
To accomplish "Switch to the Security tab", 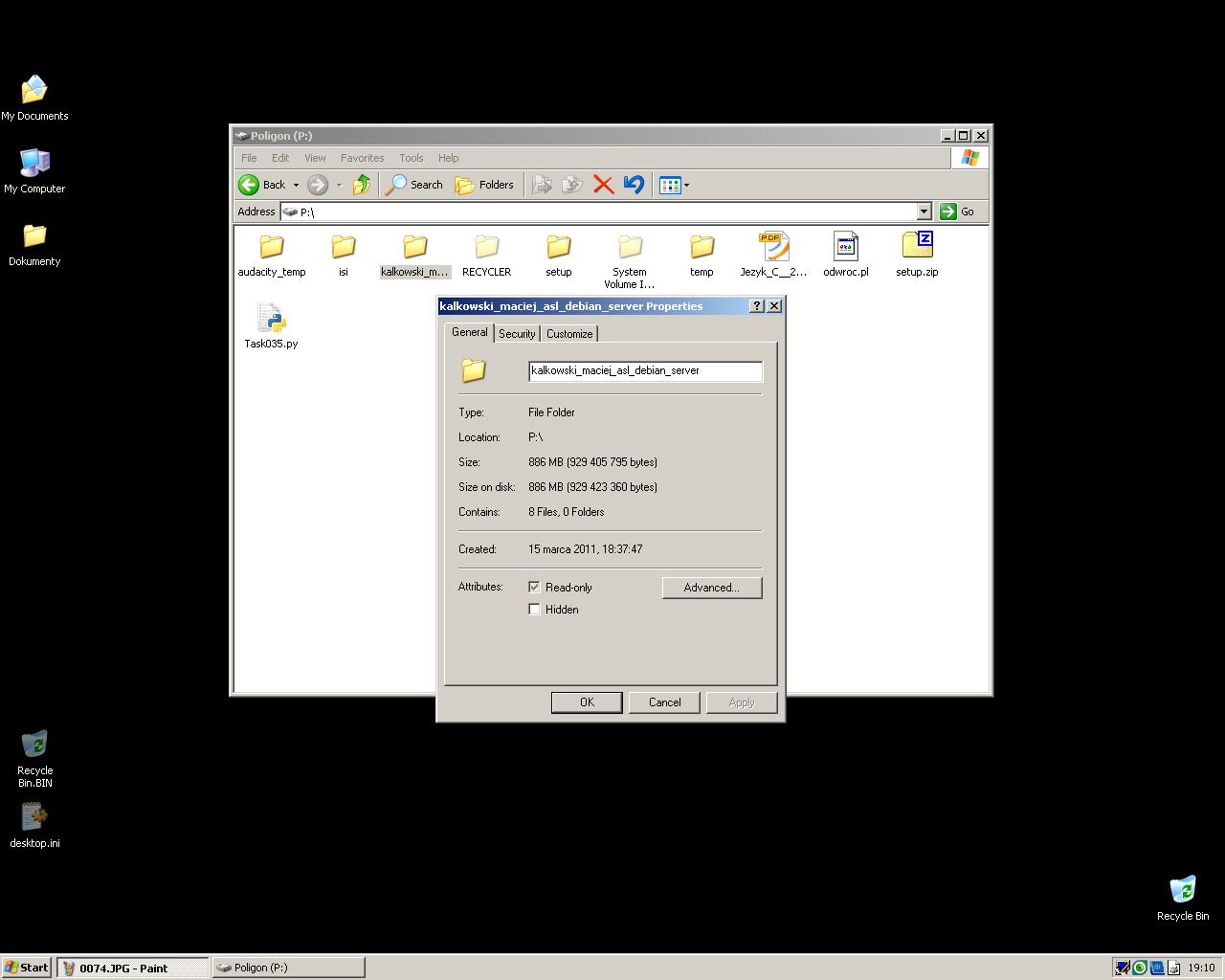I will [517, 333].
